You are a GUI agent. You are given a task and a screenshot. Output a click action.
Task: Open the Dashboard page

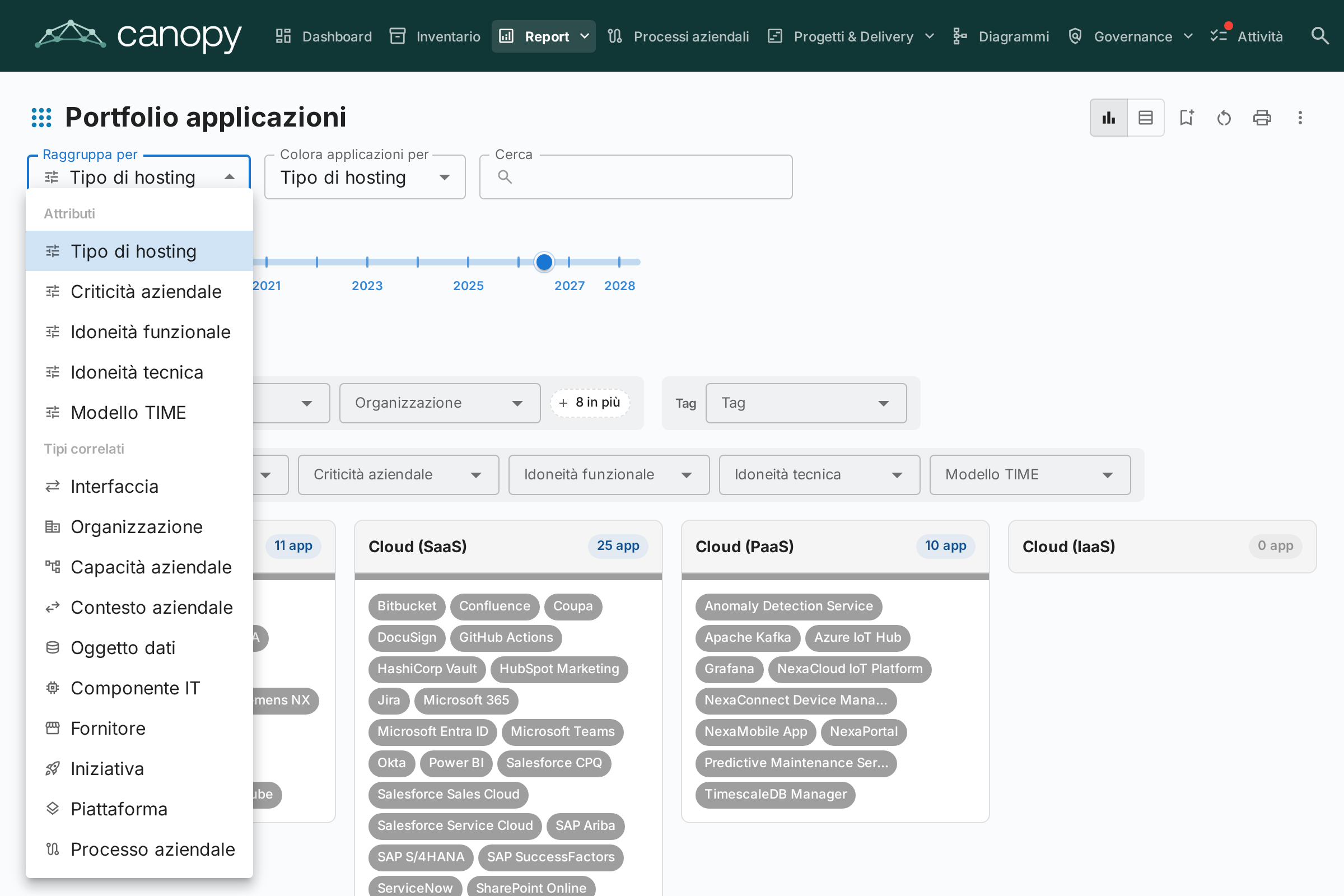click(x=324, y=36)
